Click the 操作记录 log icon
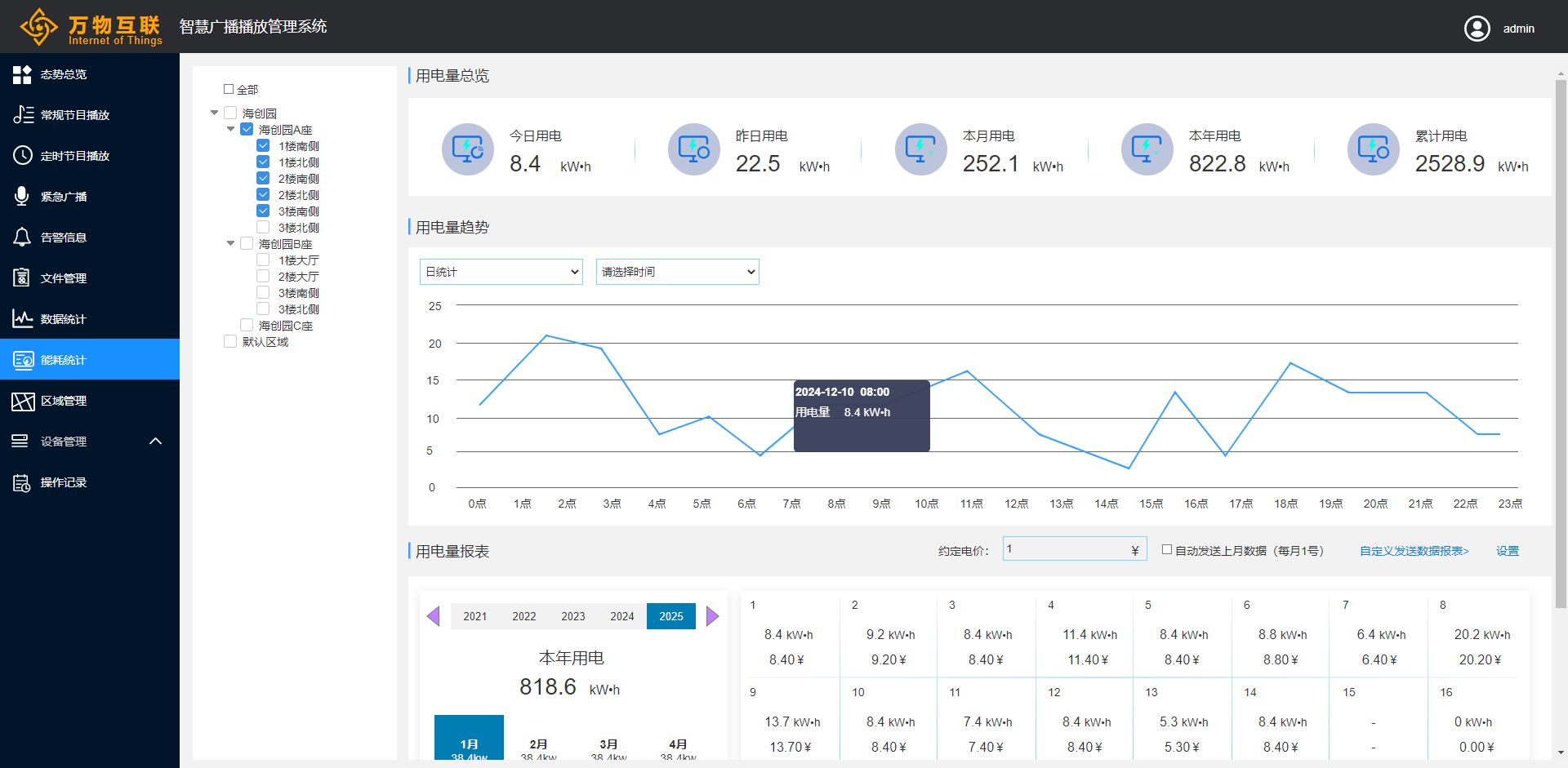This screenshot has height=768, width=1568. (21, 482)
